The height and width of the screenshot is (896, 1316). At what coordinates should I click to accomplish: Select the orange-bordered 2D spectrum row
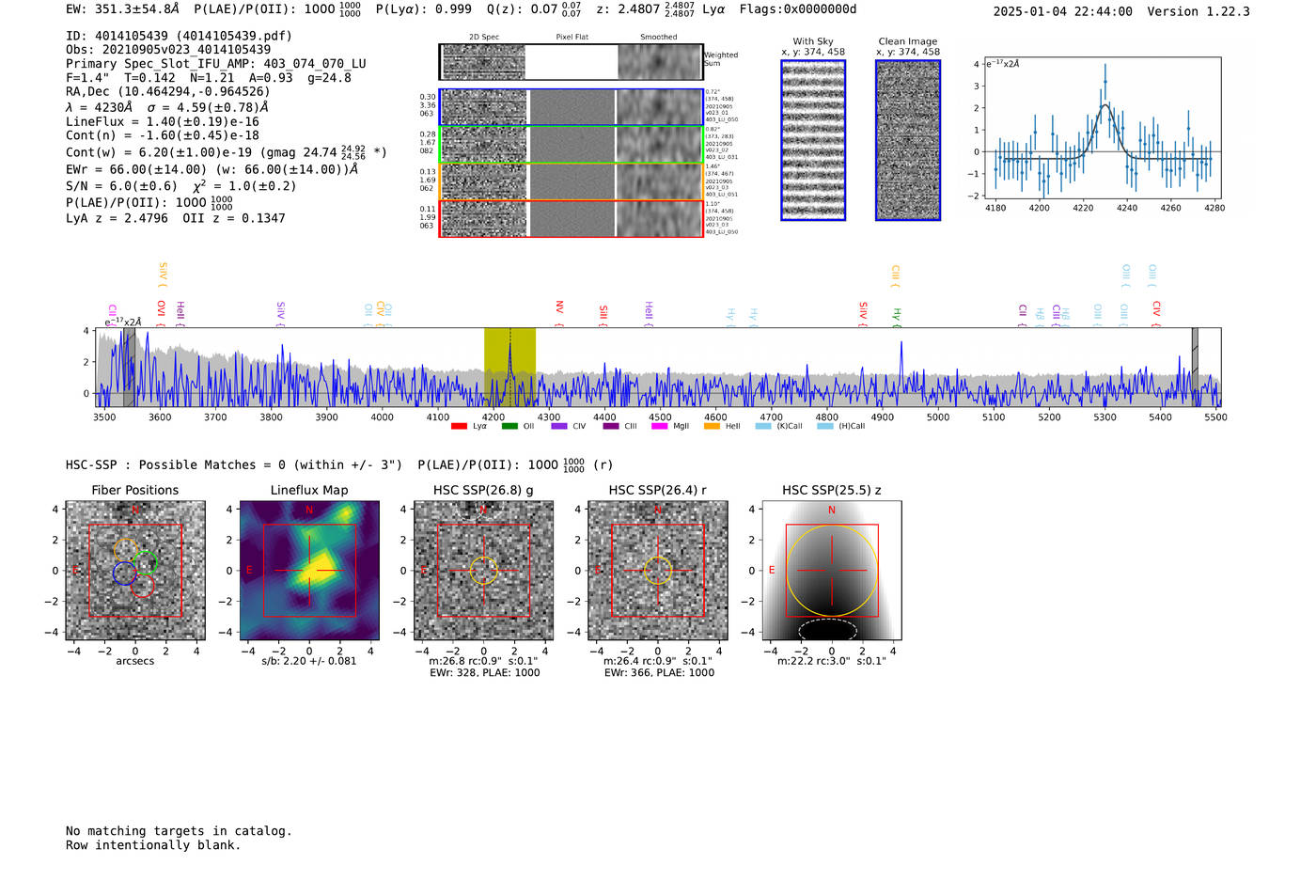[572, 181]
